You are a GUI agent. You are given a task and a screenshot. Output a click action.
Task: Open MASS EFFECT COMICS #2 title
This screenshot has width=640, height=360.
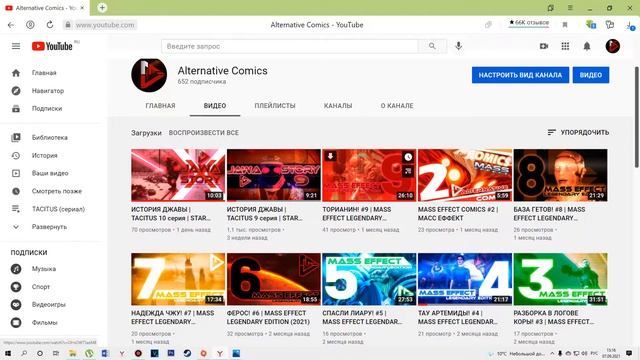click(x=458, y=214)
